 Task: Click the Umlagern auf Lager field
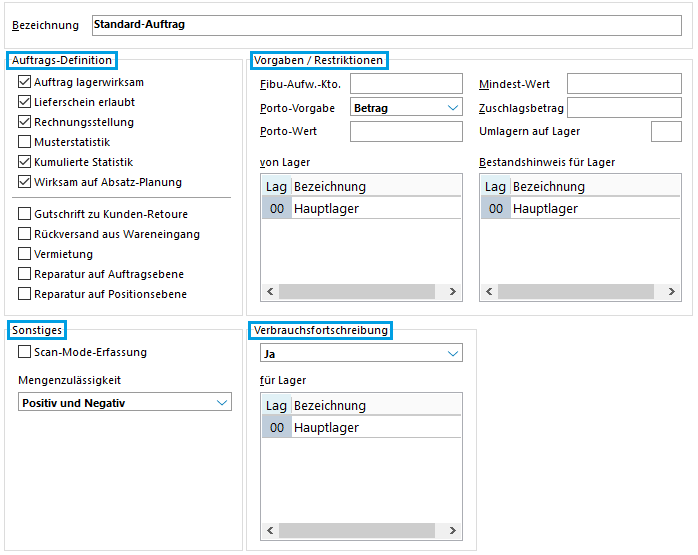point(666,131)
